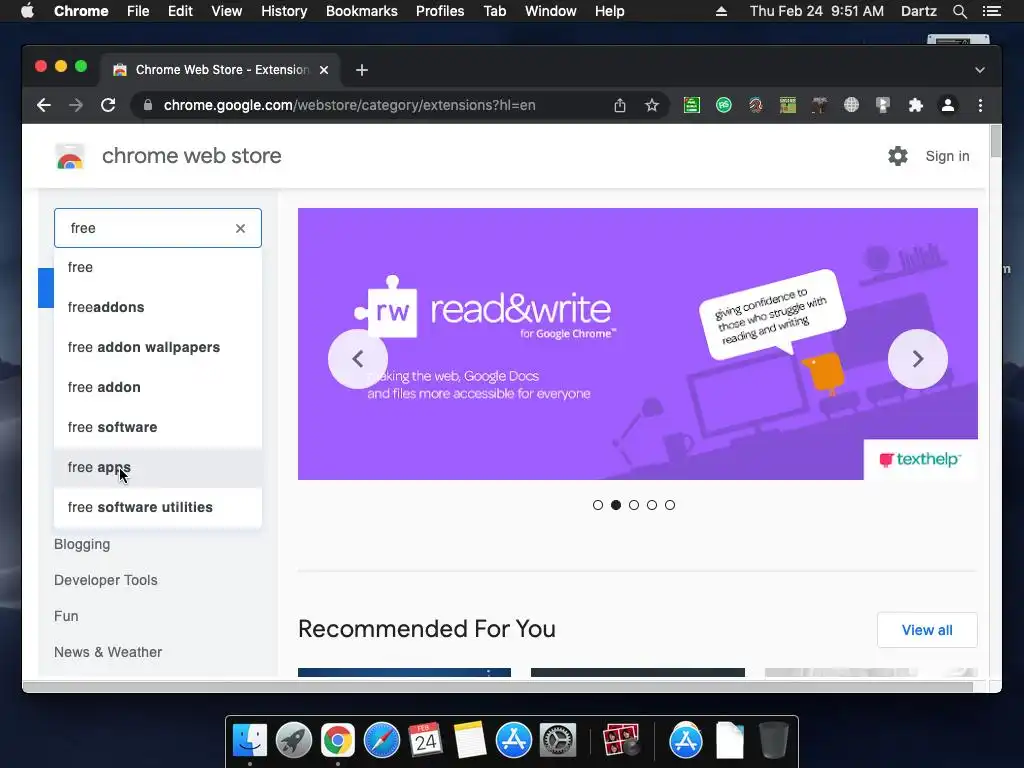The width and height of the screenshot is (1024, 768).
Task: Open the Bookmarks menu
Action: coord(361,11)
